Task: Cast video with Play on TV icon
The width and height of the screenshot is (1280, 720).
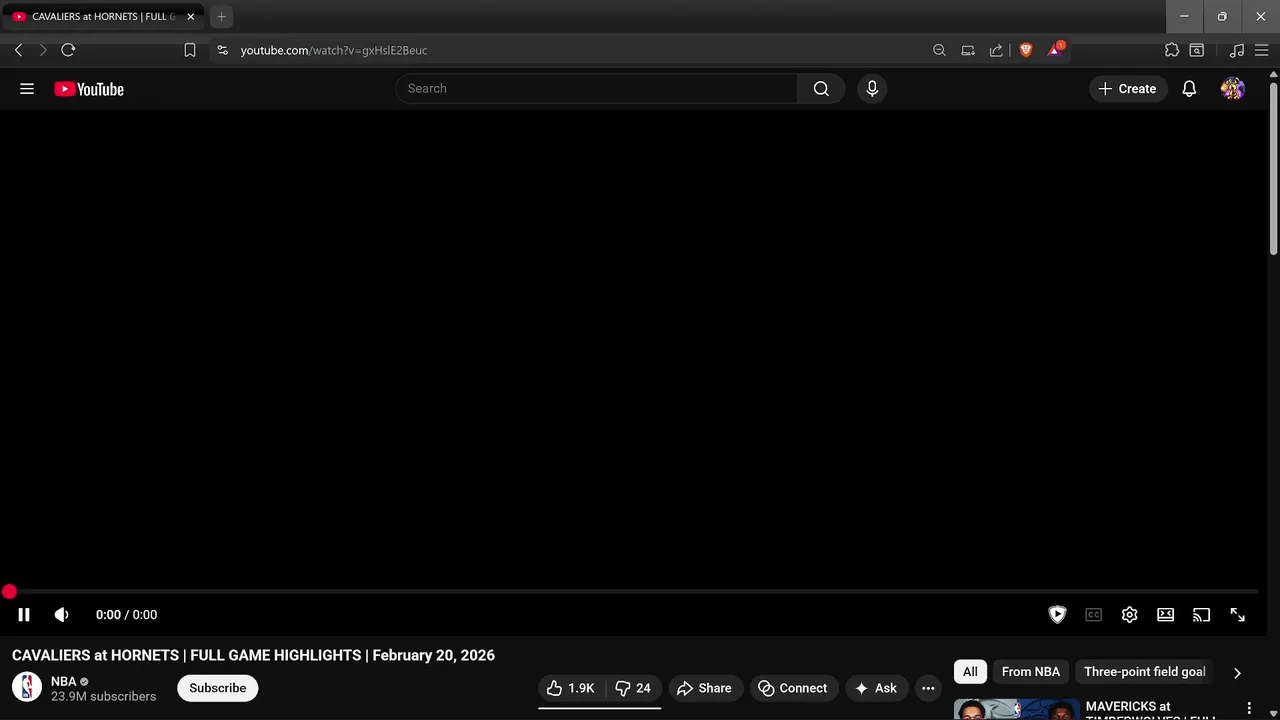Action: point(1202,615)
